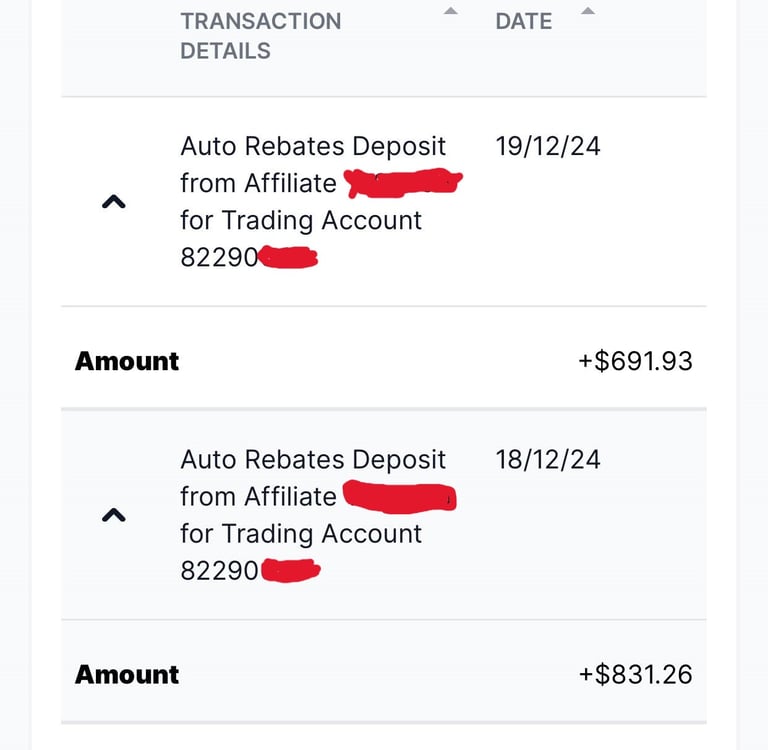Click the Date column sort arrow
768x750 pixels.
click(x=588, y=12)
